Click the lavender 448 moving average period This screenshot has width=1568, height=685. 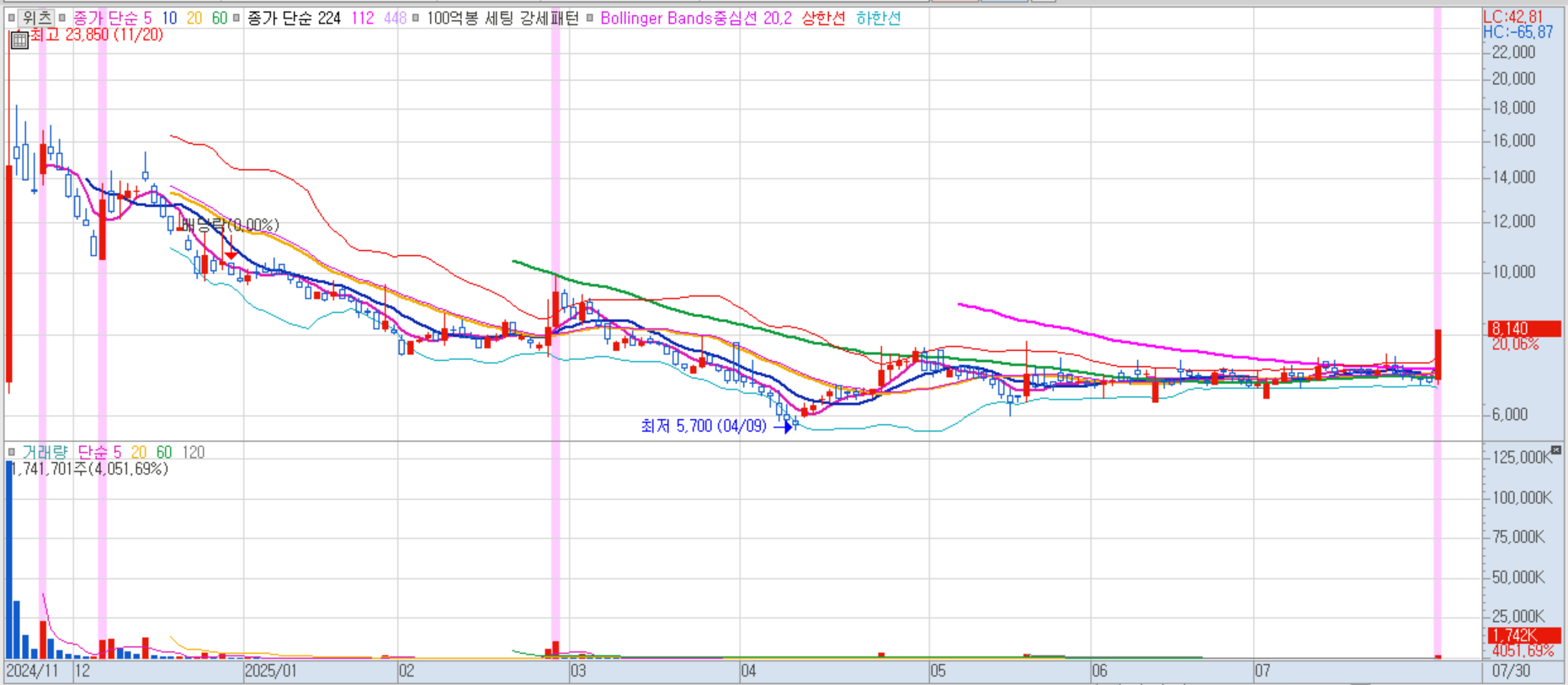396,18
